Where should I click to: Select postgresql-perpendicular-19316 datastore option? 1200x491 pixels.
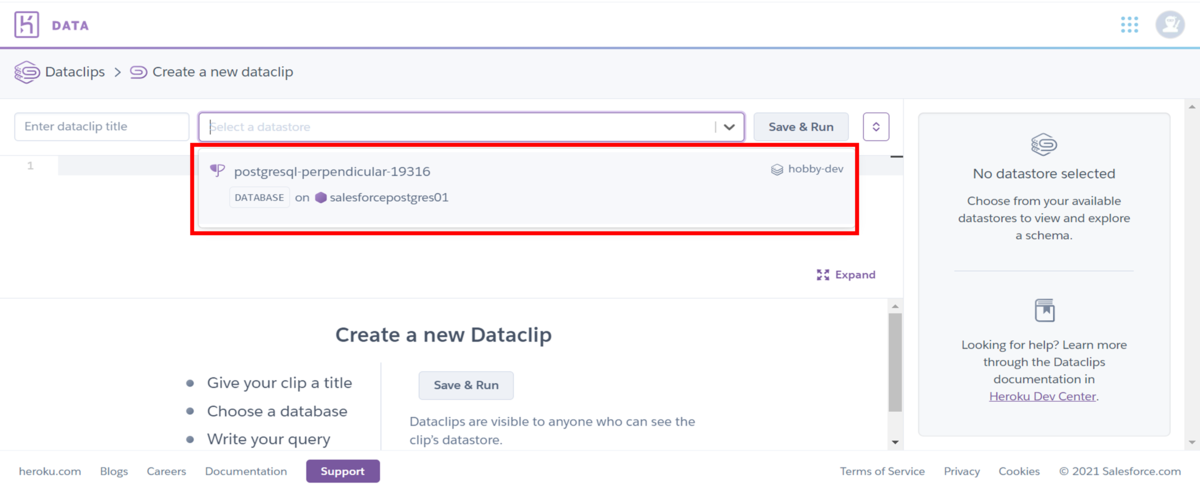525,186
